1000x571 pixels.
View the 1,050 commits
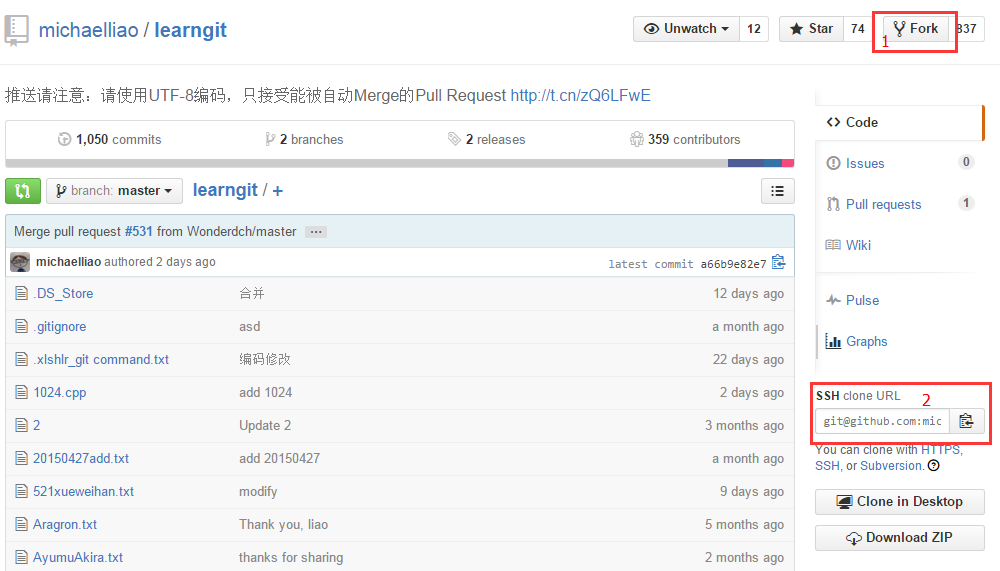pos(110,139)
